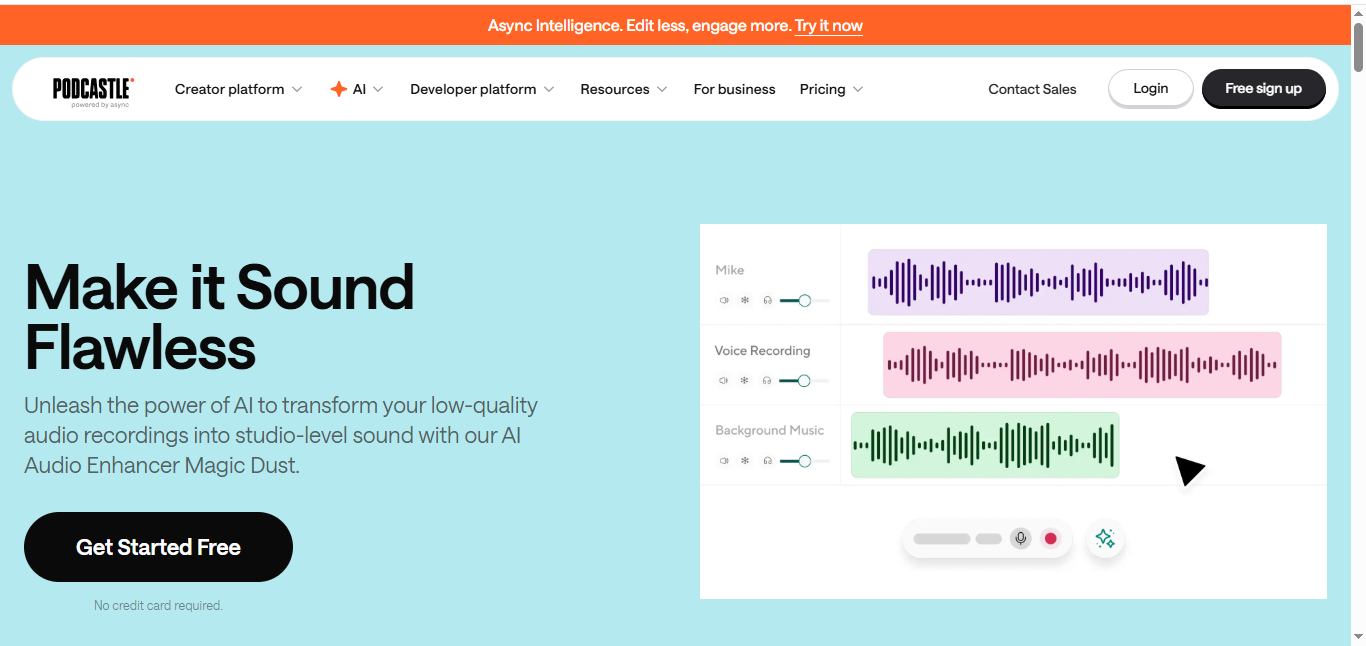Image resolution: width=1366 pixels, height=646 pixels.
Task: Click the Podcastle logo
Action: 93,90
